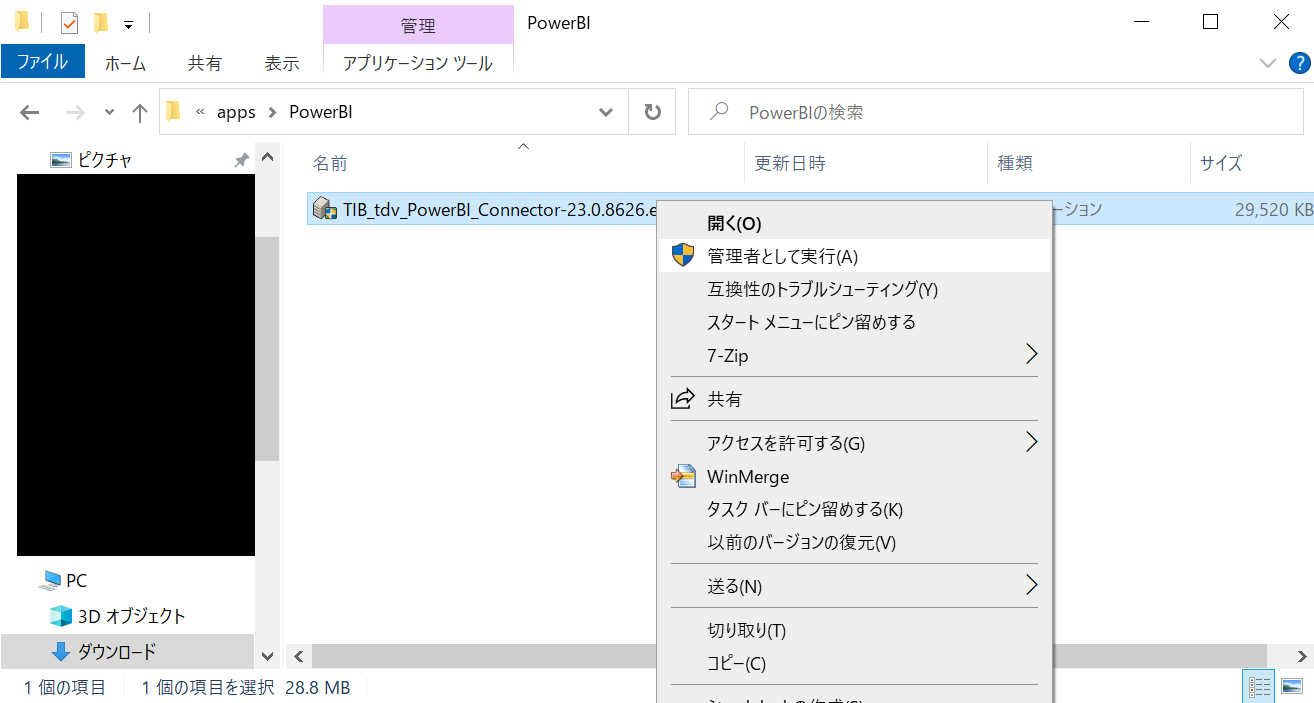Refresh the PowerBI folder view

pyautogui.click(x=653, y=113)
